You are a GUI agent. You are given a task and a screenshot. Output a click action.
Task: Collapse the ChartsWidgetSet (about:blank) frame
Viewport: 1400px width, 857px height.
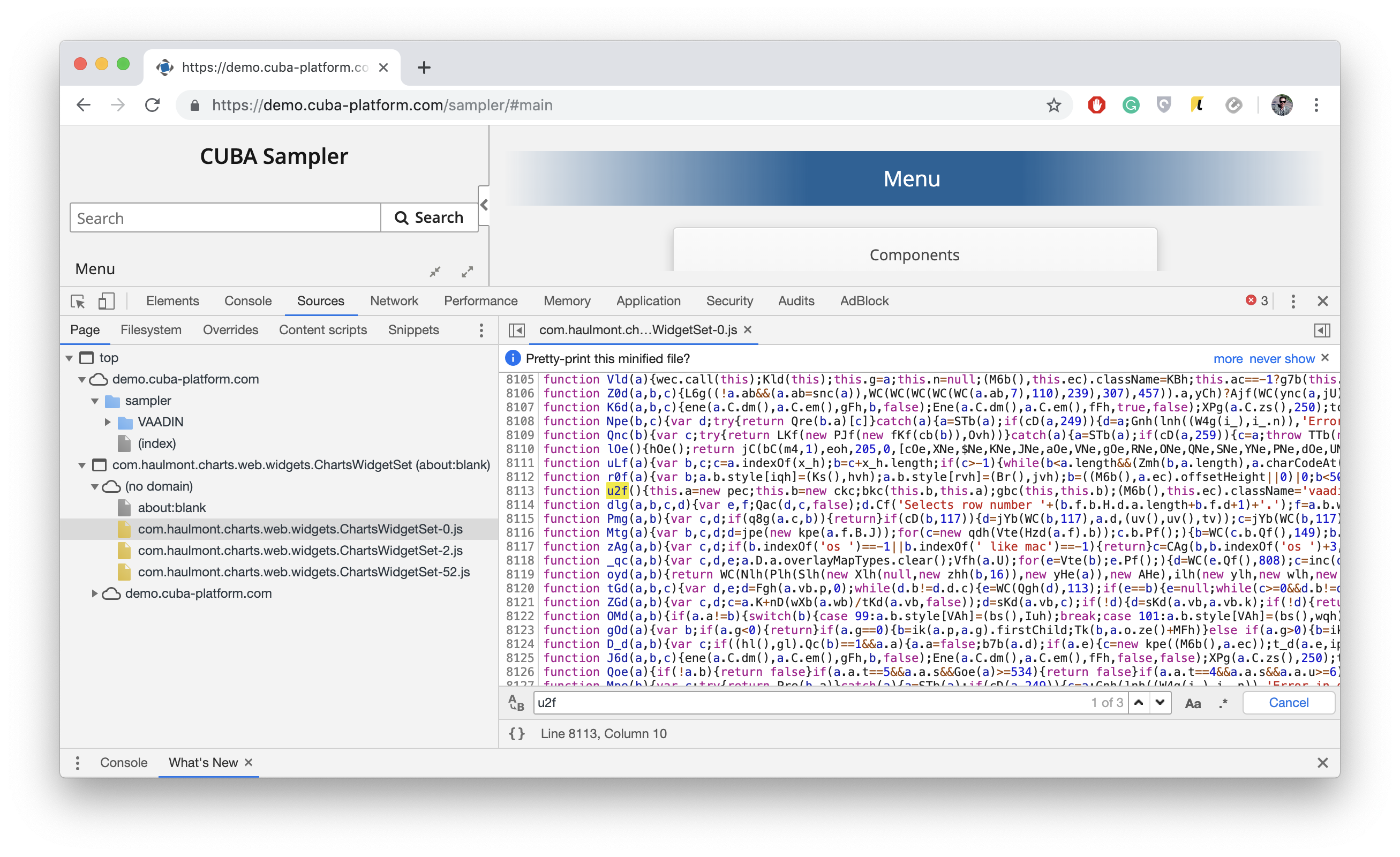(x=82, y=465)
